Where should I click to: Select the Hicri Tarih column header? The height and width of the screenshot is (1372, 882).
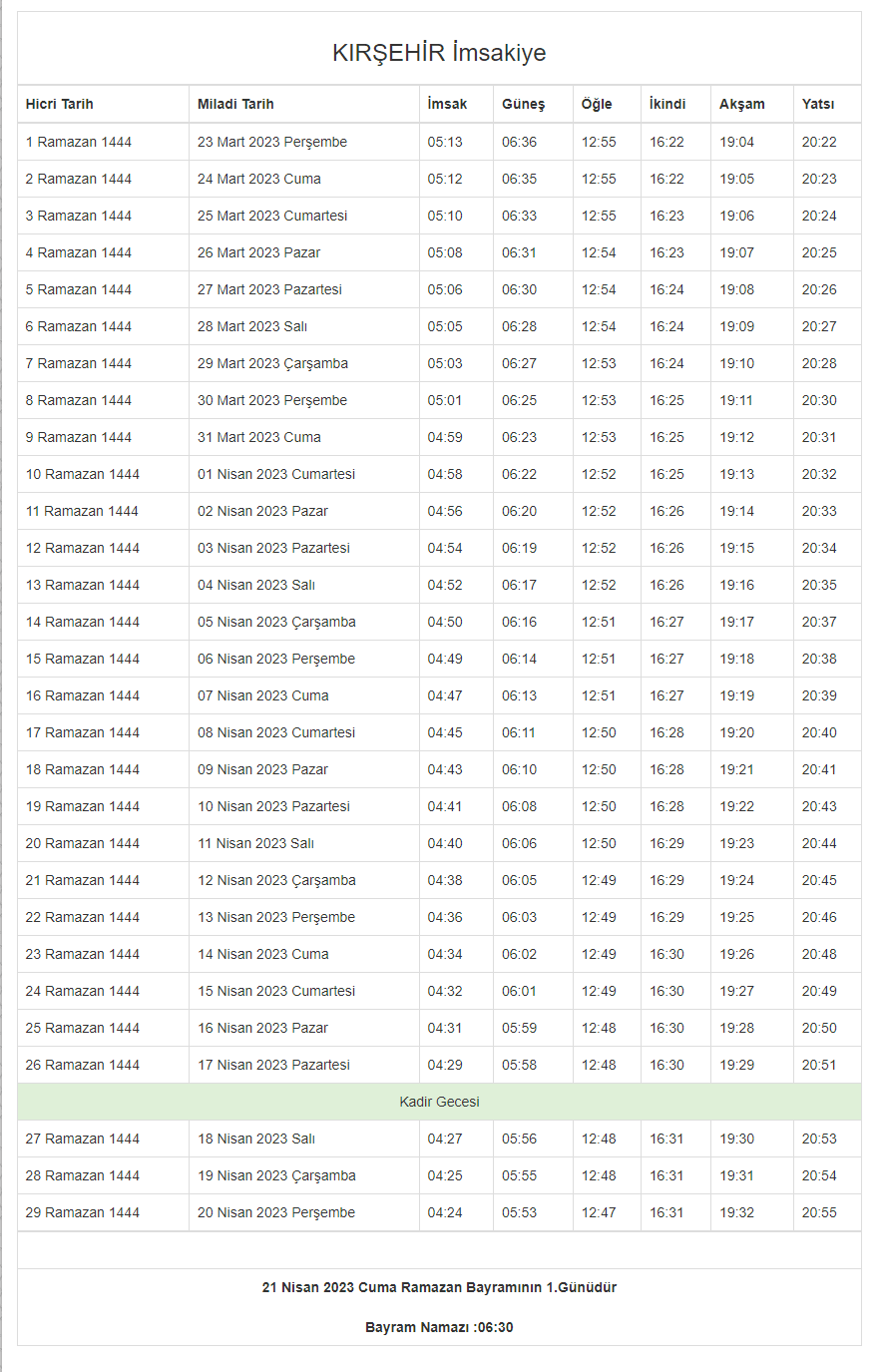[x=60, y=104]
